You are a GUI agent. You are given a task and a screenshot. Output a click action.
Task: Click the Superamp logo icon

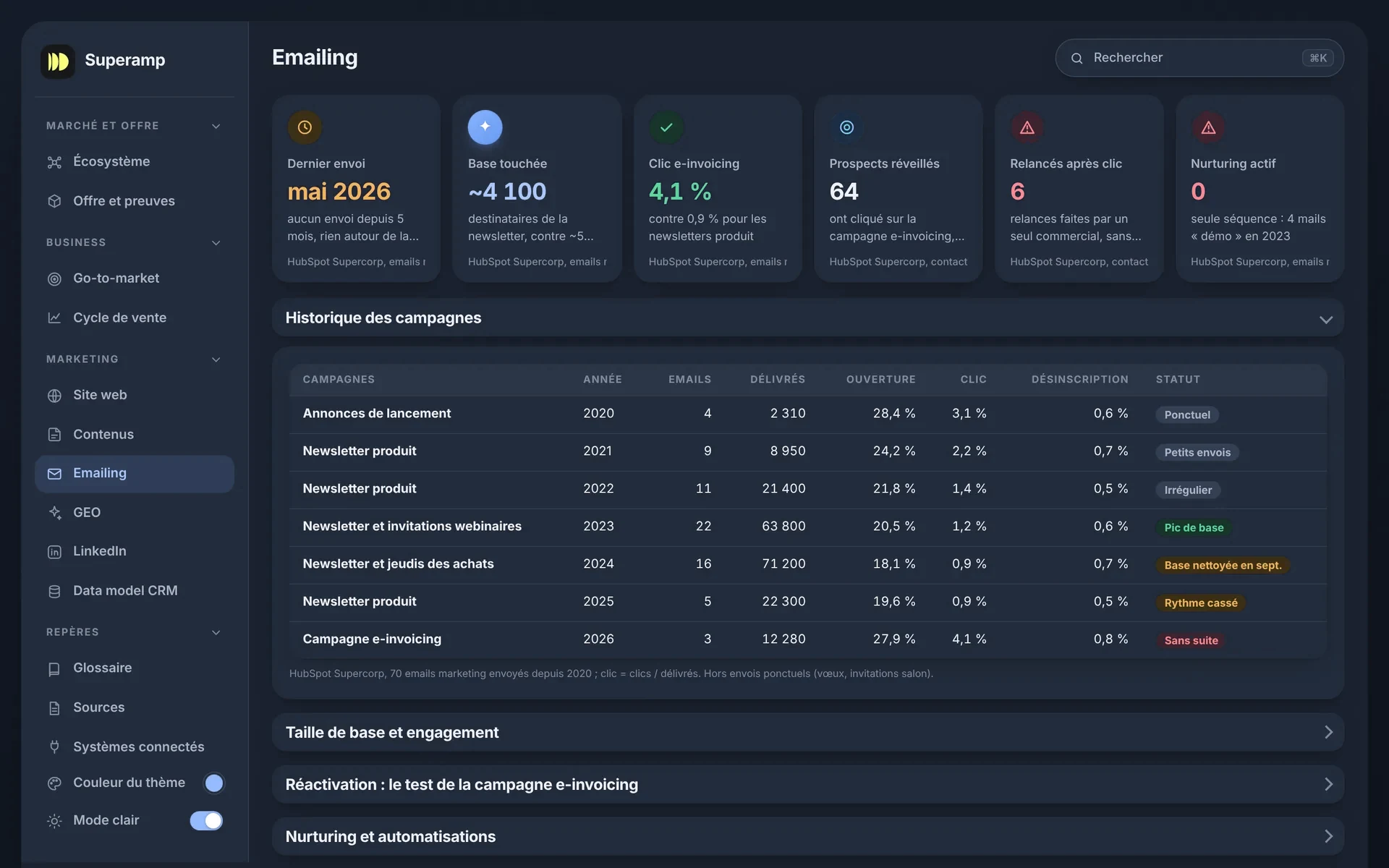coord(58,61)
